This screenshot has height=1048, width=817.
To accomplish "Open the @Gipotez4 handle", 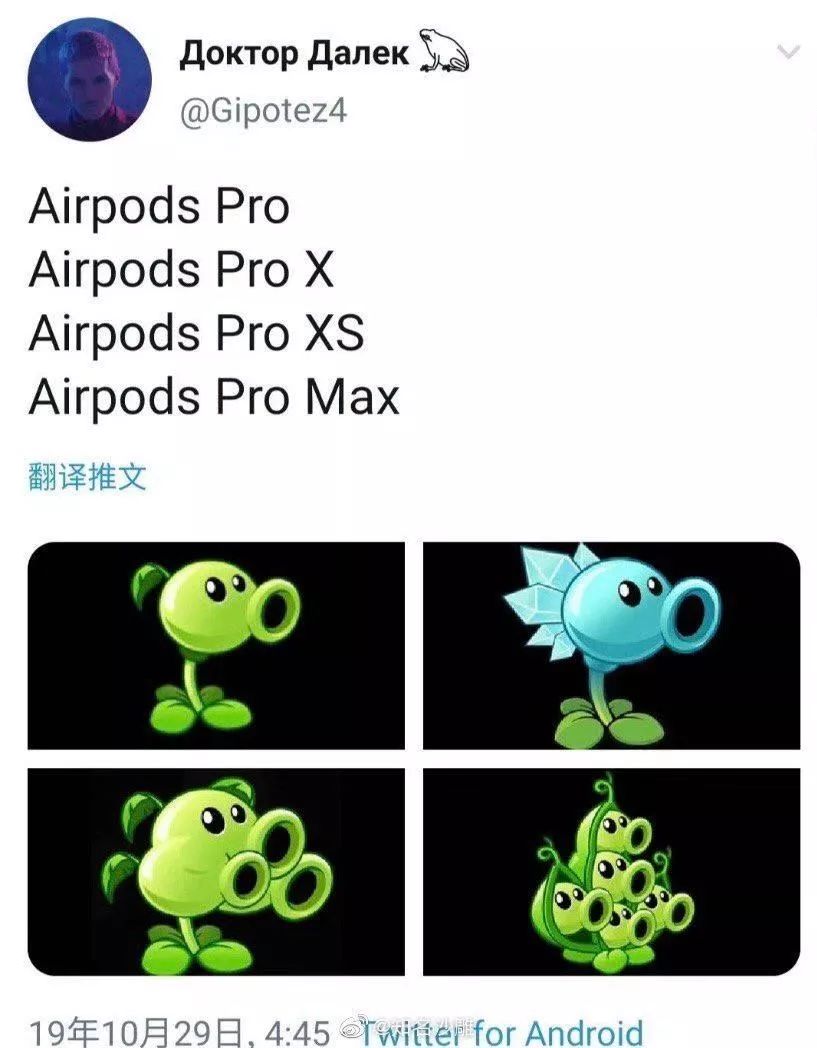I will 263,110.
